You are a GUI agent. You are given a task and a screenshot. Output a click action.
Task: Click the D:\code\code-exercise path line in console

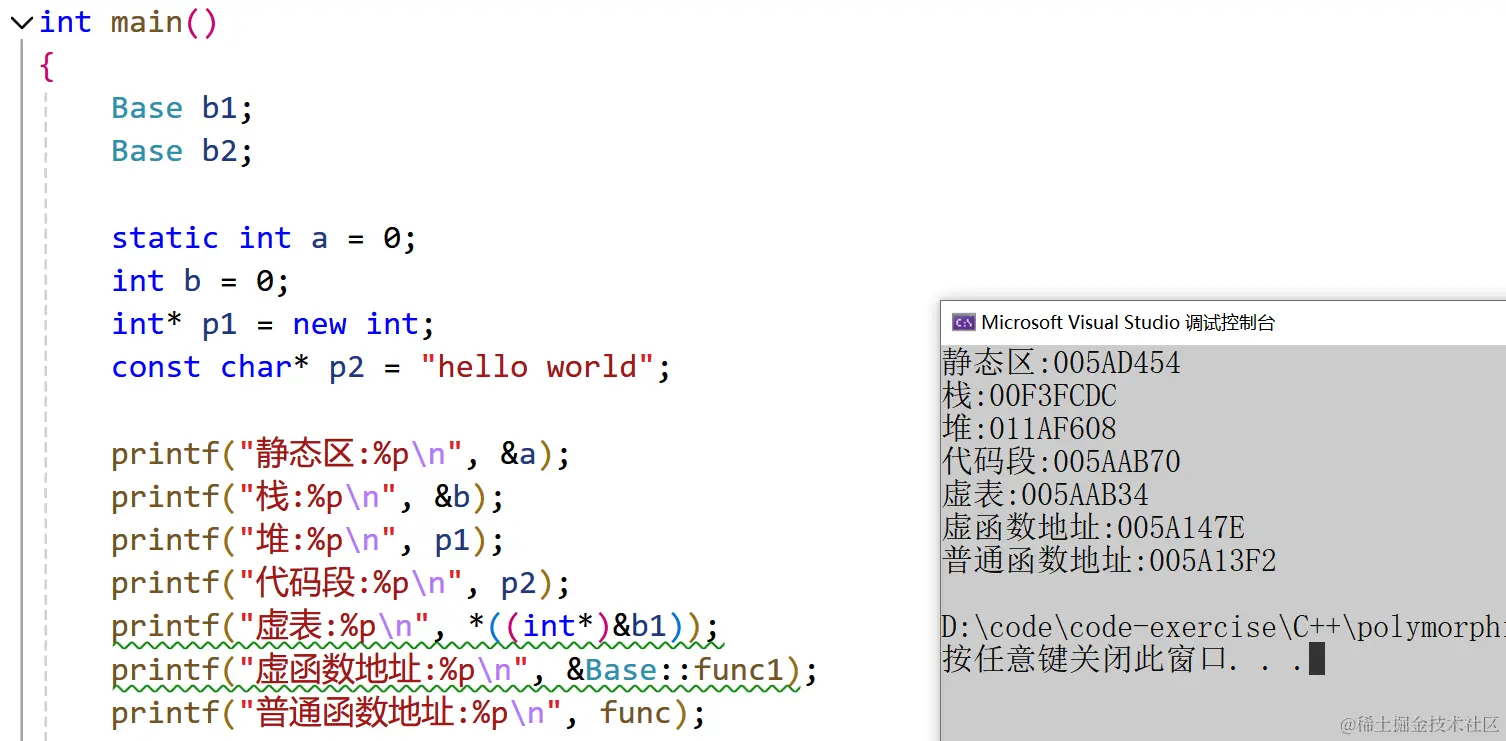click(1223, 627)
